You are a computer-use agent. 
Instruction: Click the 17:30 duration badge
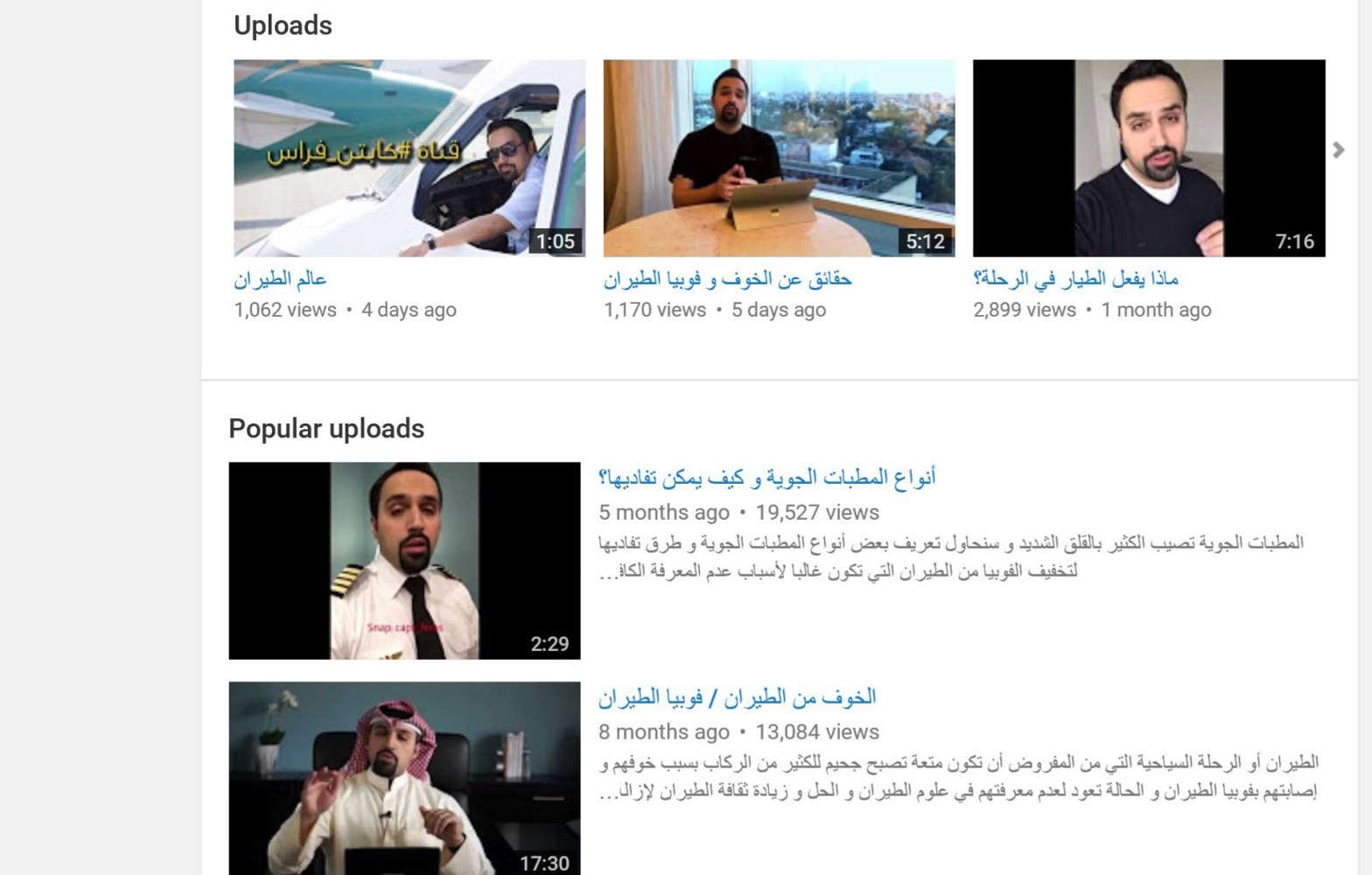coord(544,864)
